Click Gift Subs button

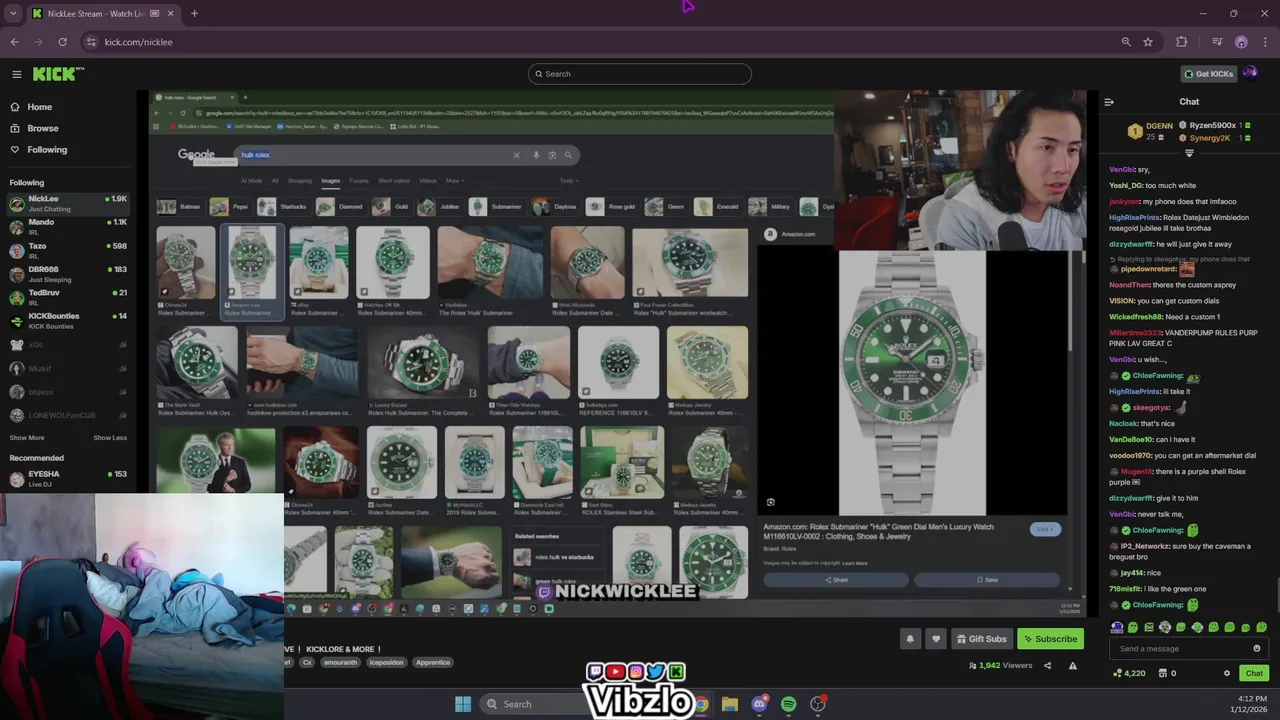(x=981, y=639)
